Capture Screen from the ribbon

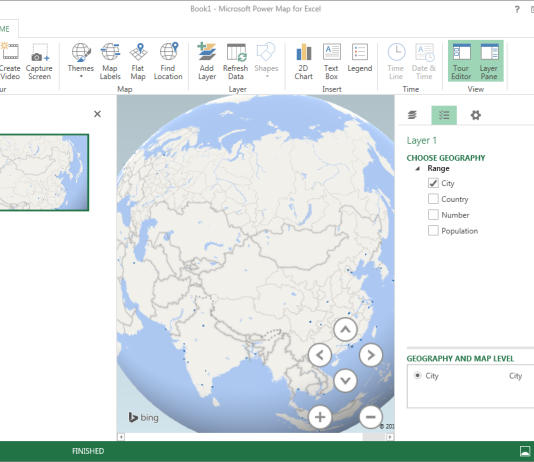click(39, 62)
